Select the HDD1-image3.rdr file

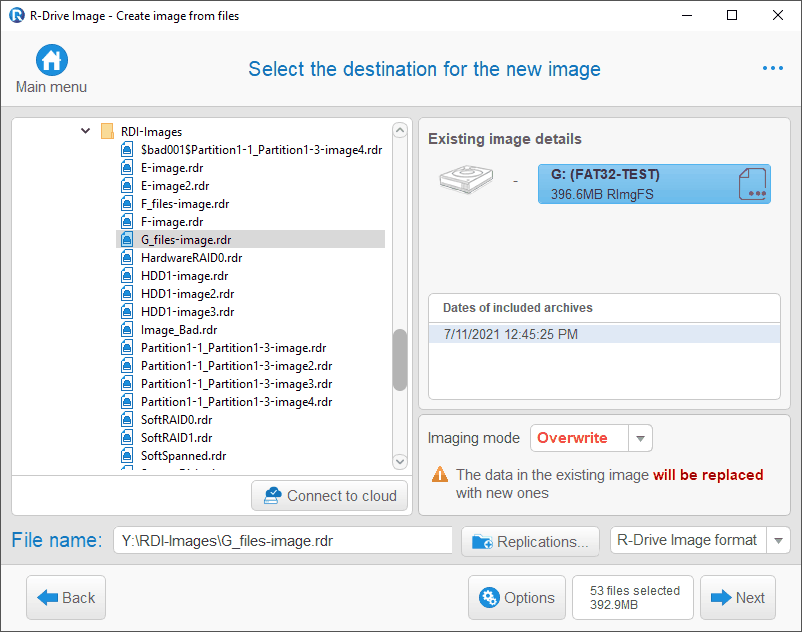click(x=188, y=311)
